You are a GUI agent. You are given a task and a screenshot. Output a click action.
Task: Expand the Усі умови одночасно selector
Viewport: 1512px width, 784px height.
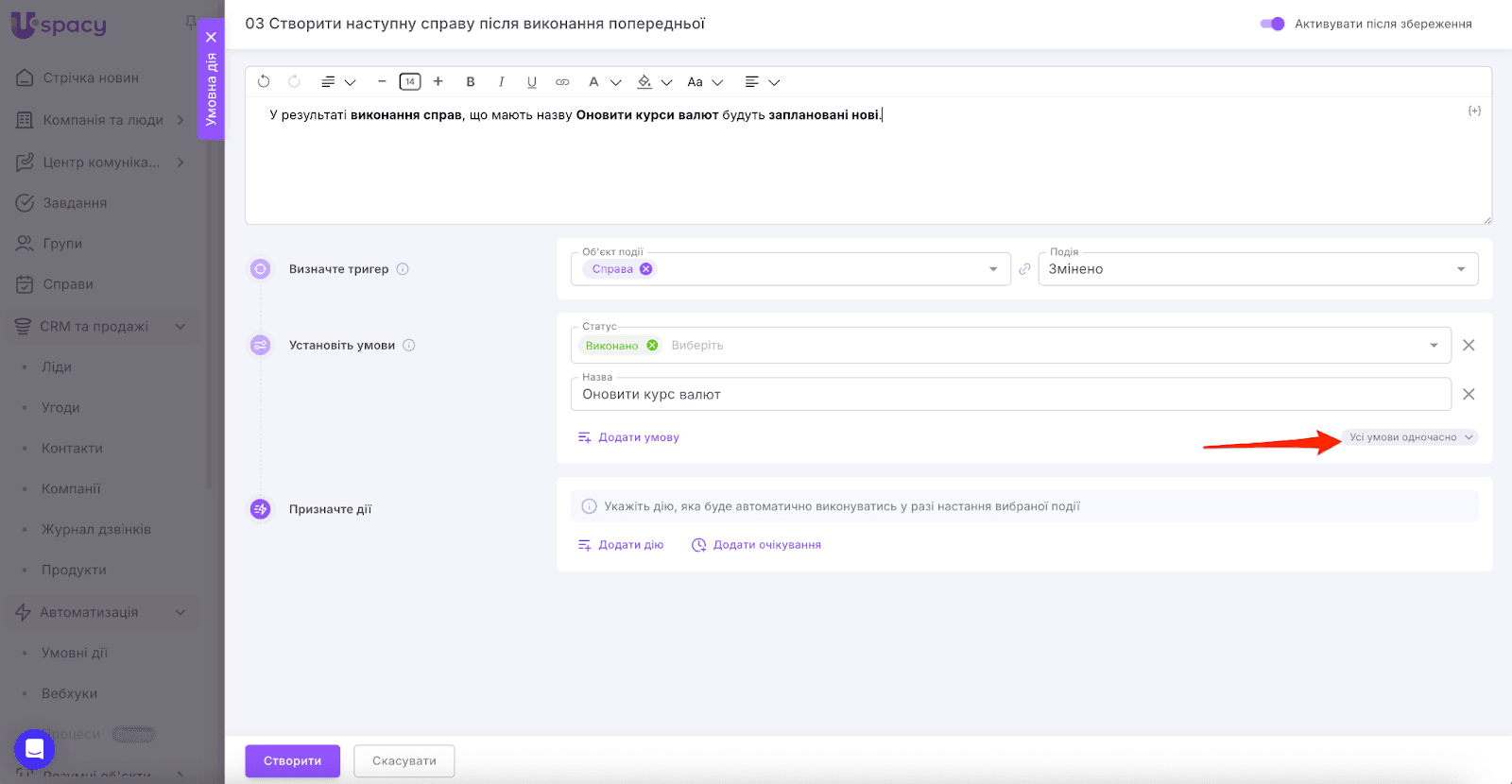click(1410, 437)
